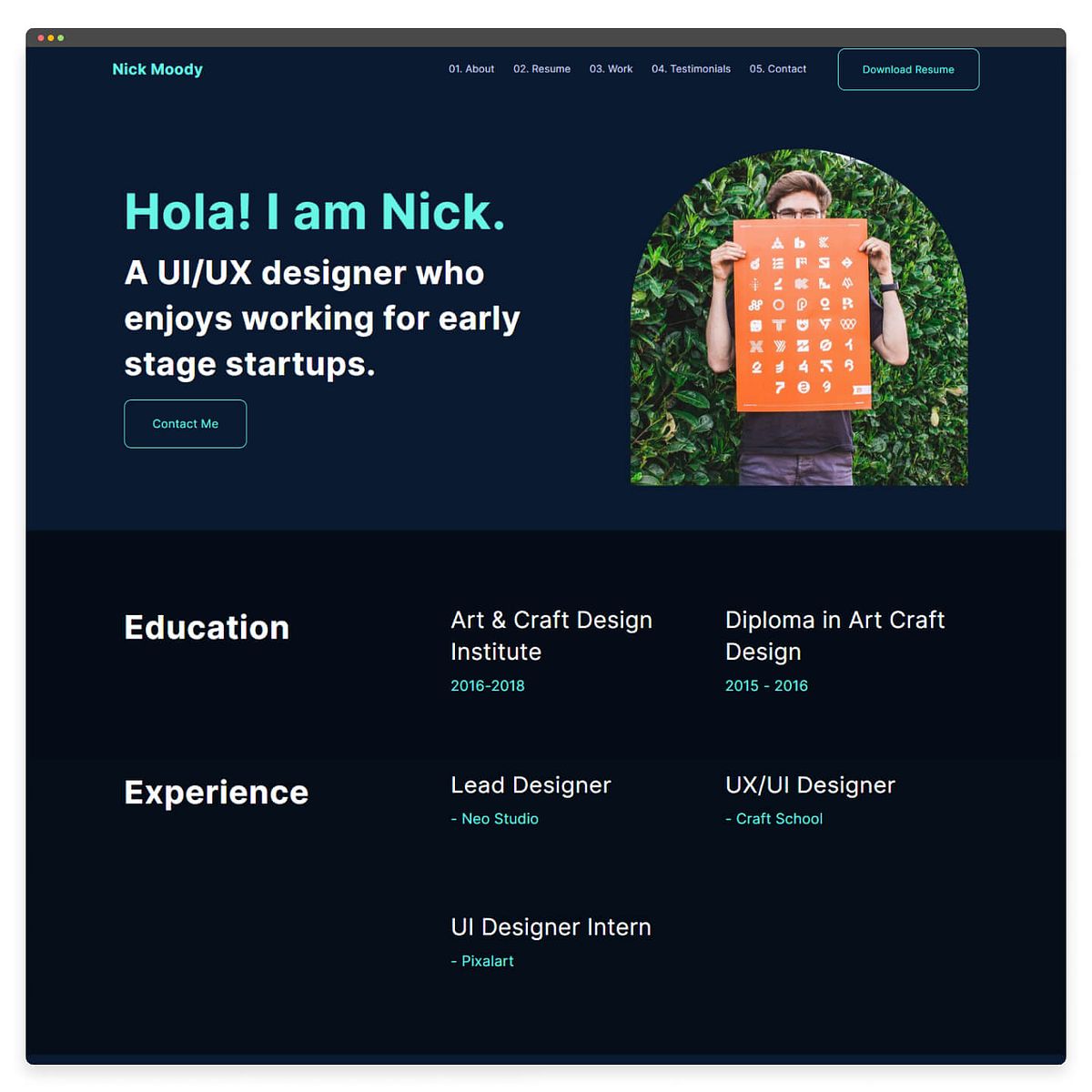1092x1092 pixels.
Task: Click the Experience section heading
Action: point(216,792)
